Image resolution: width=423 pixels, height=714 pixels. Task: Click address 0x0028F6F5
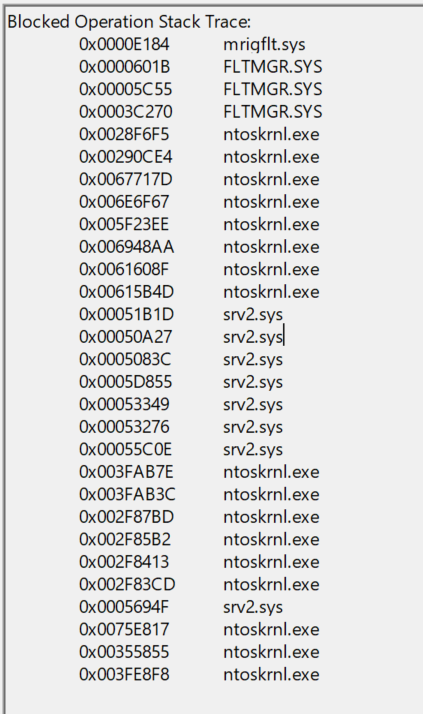pyautogui.click(x=124, y=134)
